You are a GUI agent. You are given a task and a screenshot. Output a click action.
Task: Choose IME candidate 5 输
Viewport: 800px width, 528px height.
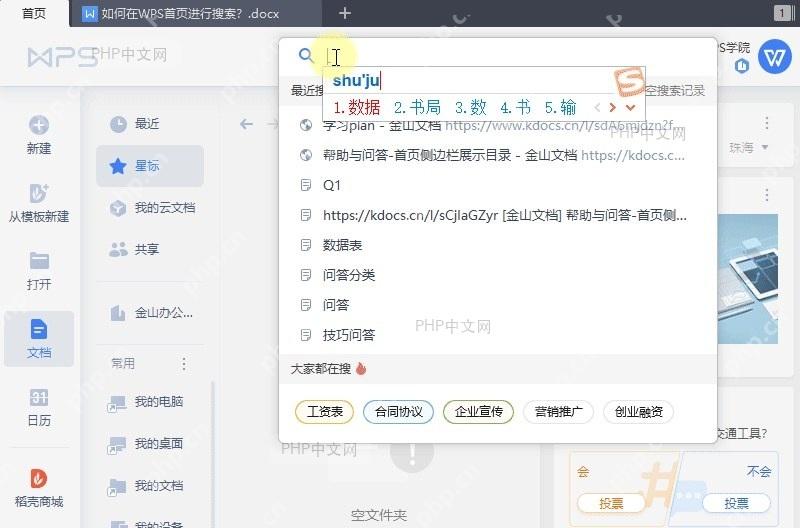(x=560, y=108)
